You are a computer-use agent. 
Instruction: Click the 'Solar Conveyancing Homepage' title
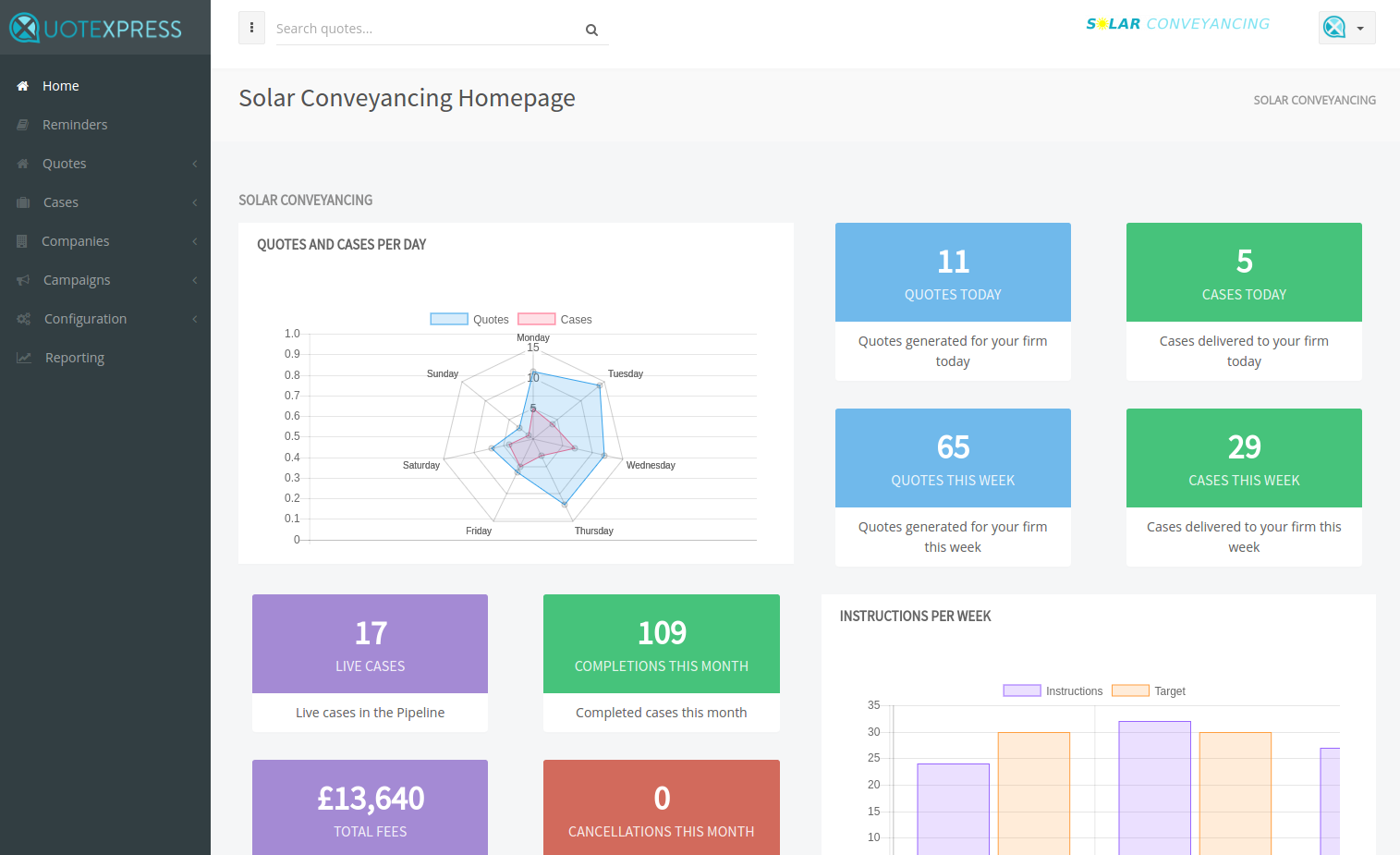click(x=407, y=98)
